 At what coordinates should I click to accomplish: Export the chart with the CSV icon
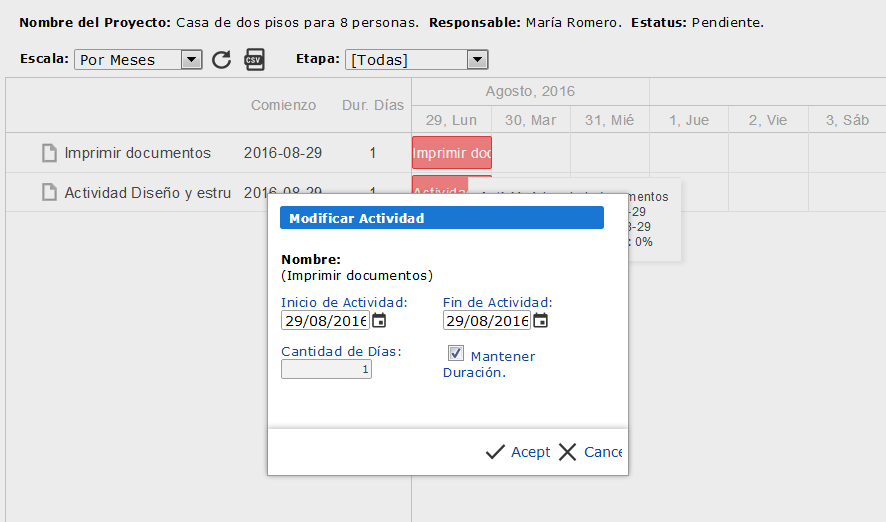click(x=255, y=59)
